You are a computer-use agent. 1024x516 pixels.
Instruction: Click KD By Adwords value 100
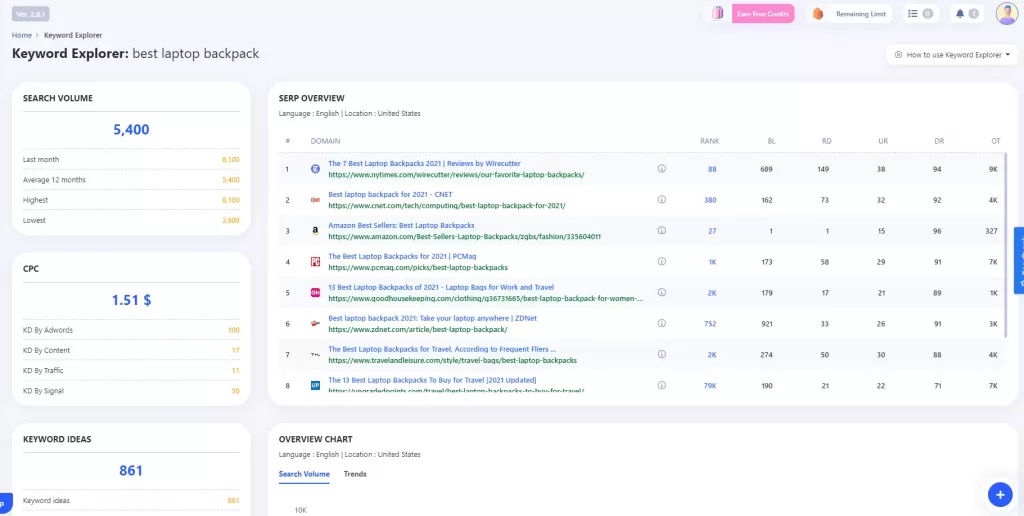(234, 330)
